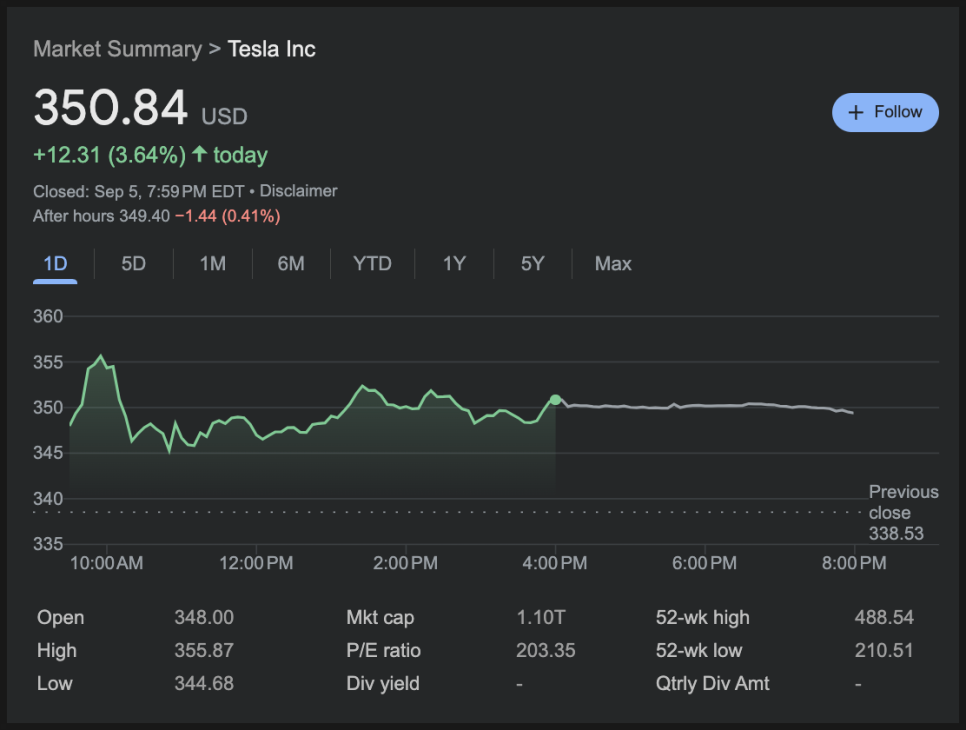Screen dimensions: 966x730
Task: Select the 1D time range tab
Action: click(x=55, y=264)
